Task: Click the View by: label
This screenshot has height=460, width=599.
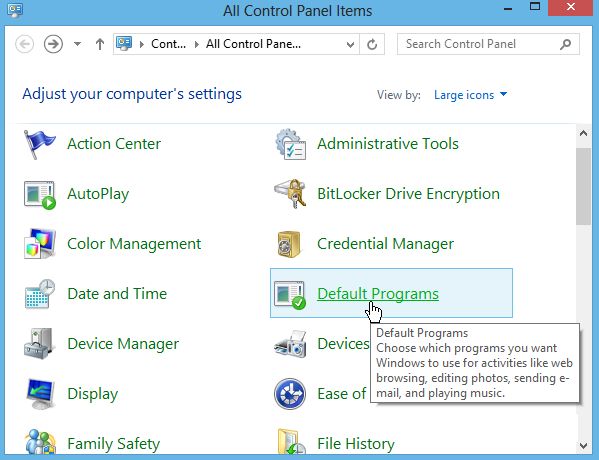Action: point(399,95)
